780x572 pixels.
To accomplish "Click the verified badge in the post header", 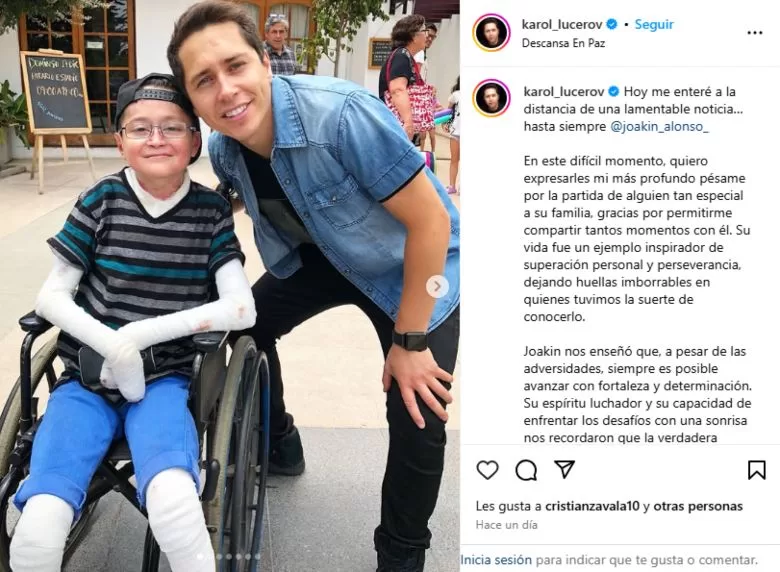I will [612, 24].
